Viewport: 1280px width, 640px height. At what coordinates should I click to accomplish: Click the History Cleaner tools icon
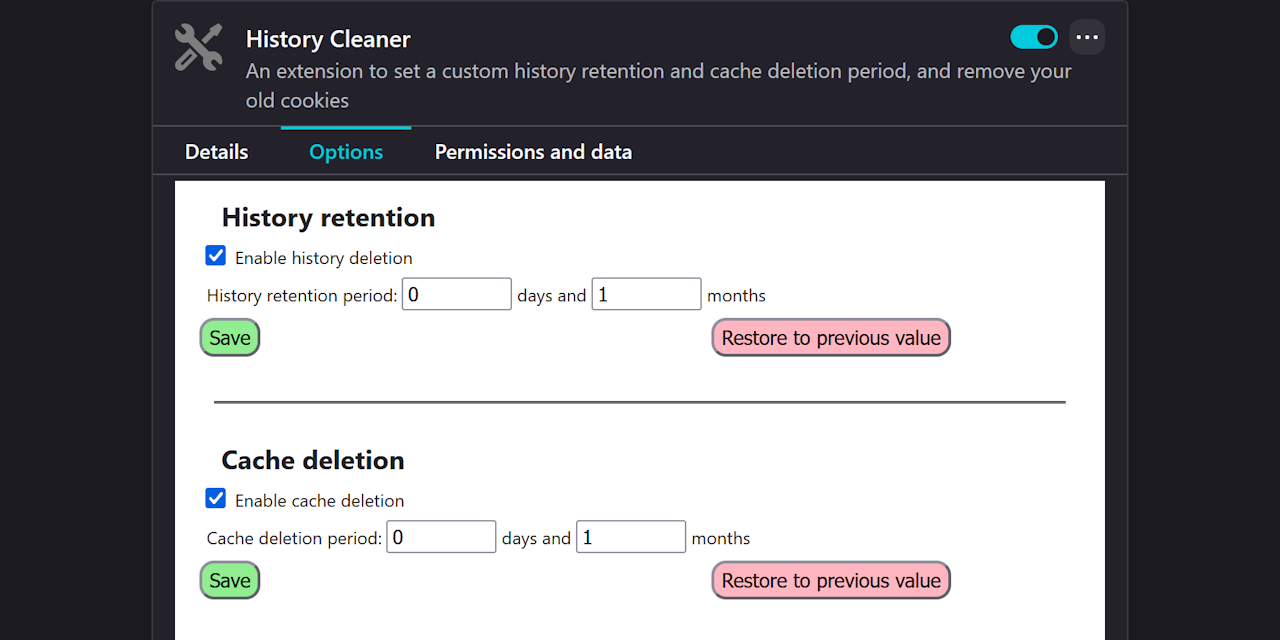tap(198, 48)
